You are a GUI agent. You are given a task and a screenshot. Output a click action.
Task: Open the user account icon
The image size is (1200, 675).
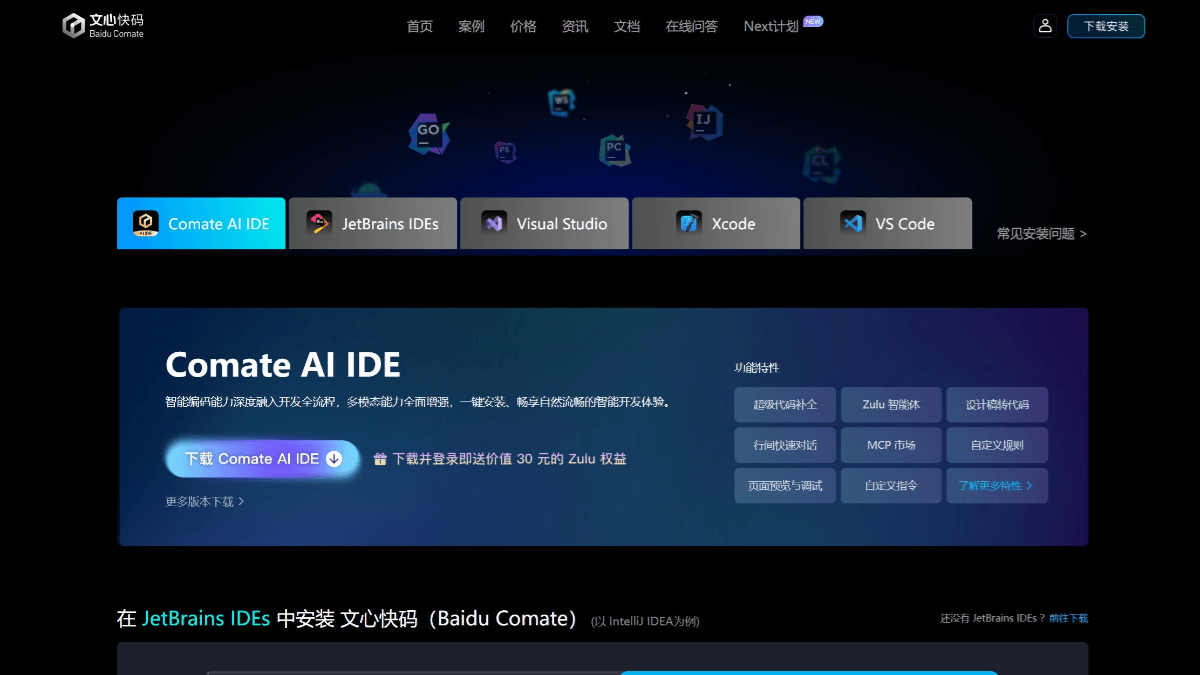click(x=1045, y=25)
